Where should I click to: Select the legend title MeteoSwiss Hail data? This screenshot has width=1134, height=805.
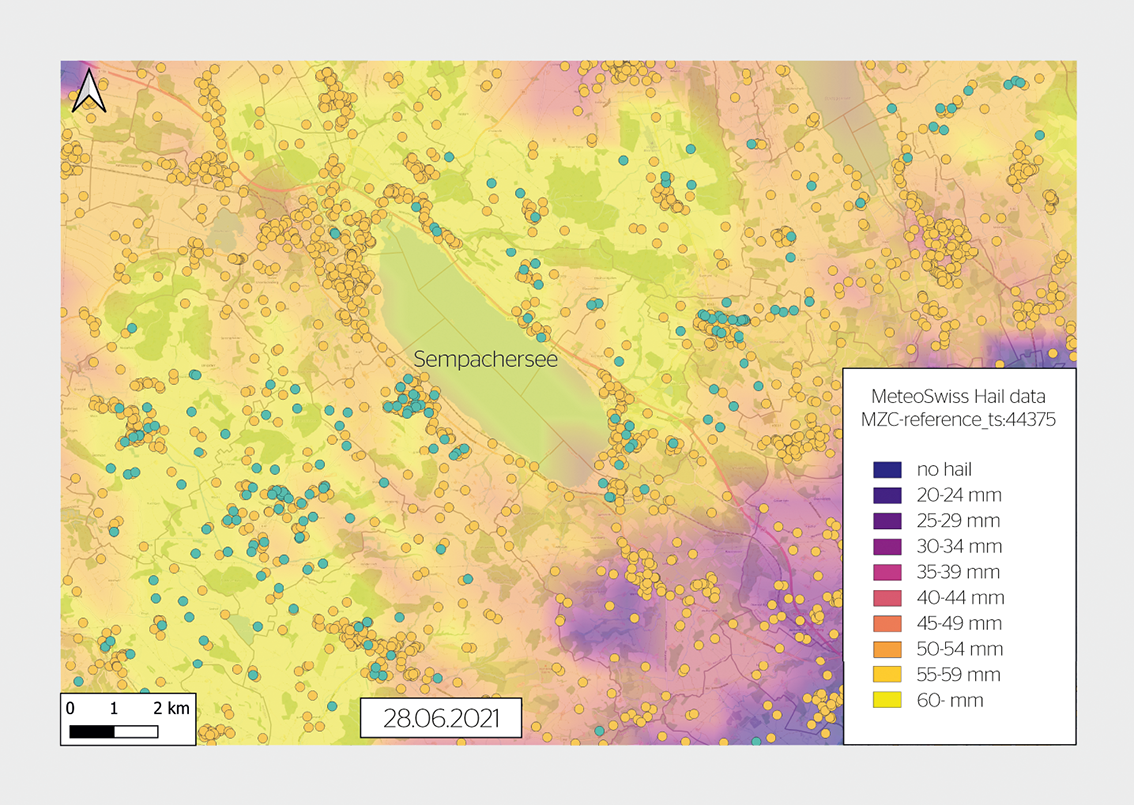pos(958,396)
